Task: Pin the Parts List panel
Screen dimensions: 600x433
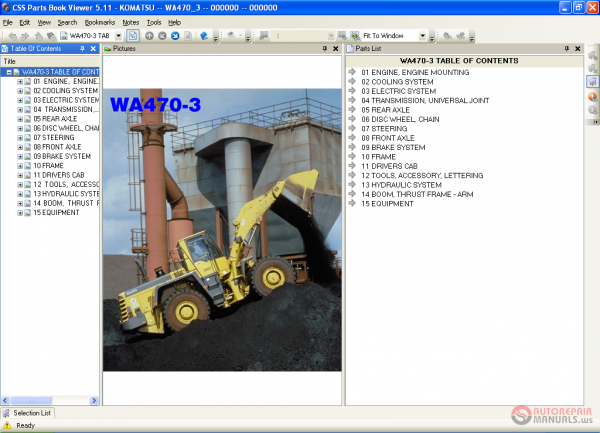Action: click(567, 49)
